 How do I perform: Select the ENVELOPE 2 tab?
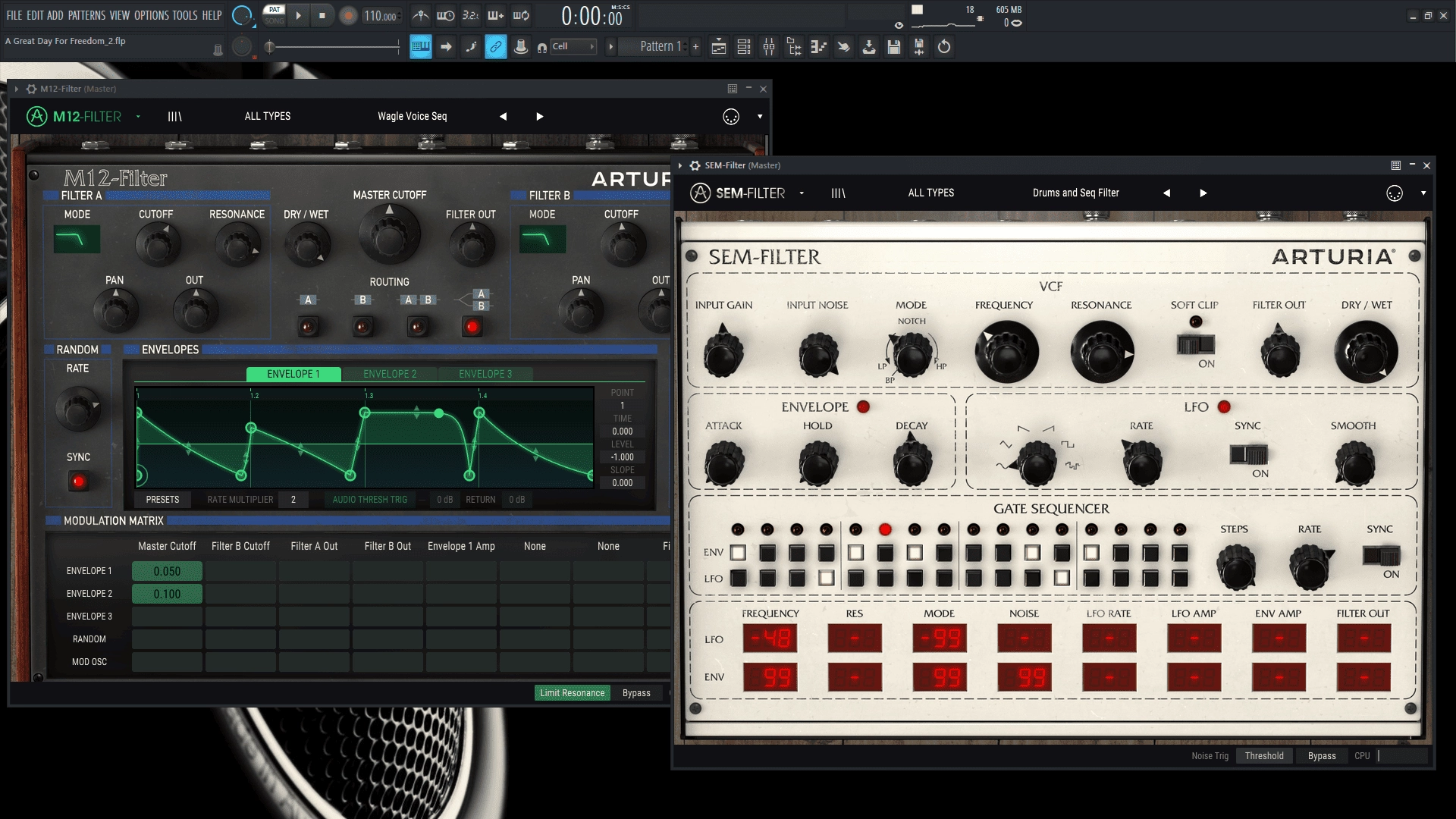click(390, 374)
